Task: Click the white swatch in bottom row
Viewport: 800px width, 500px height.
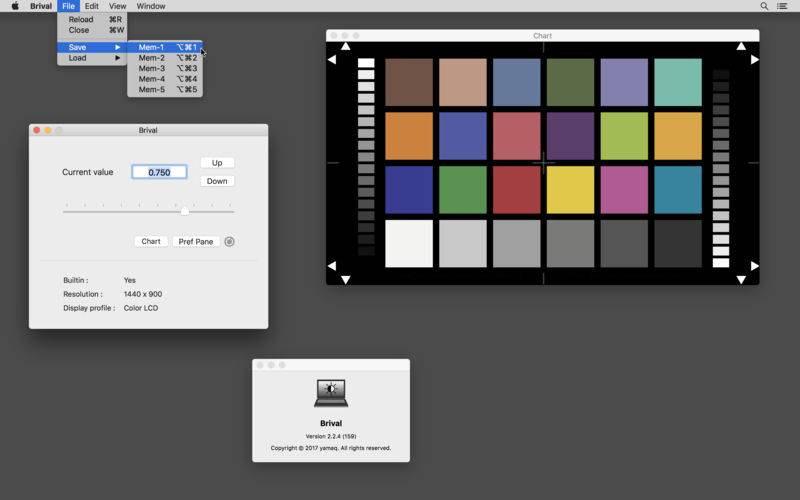Action: pyautogui.click(x=409, y=243)
